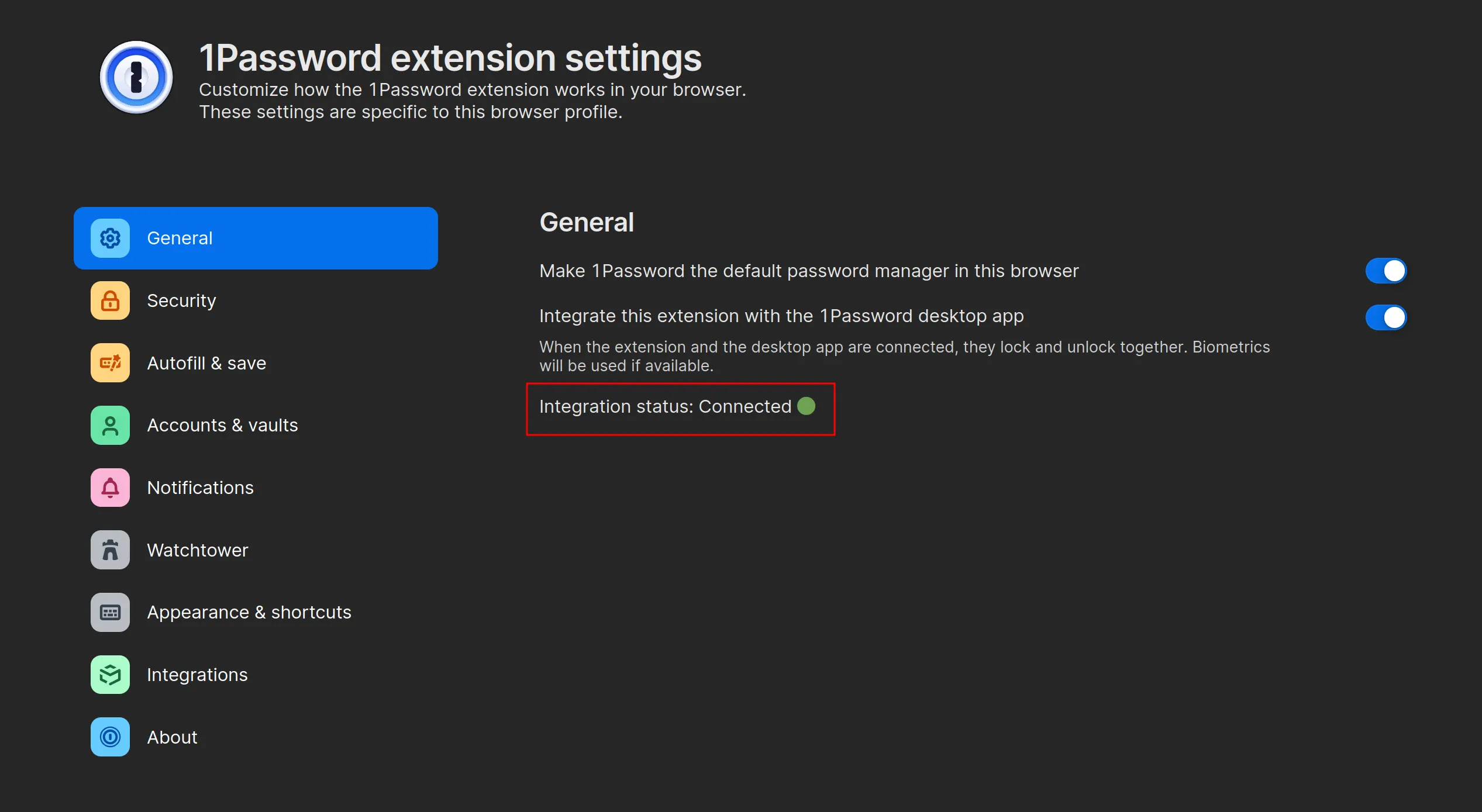Image resolution: width=1482 pixels, height=812 pixels.
Task: Click the Autofill & save icon
Action: pos(110,363)
